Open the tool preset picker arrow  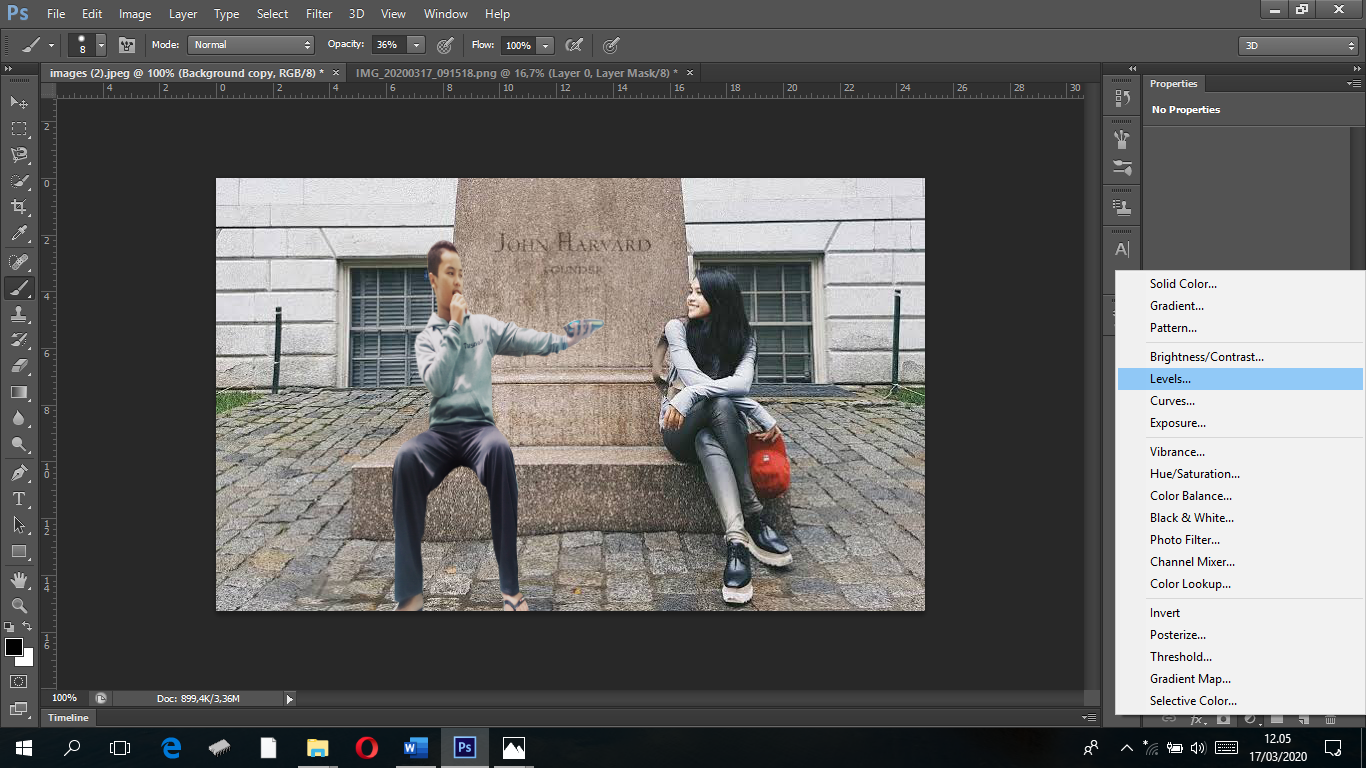click(x=51, y=45)
